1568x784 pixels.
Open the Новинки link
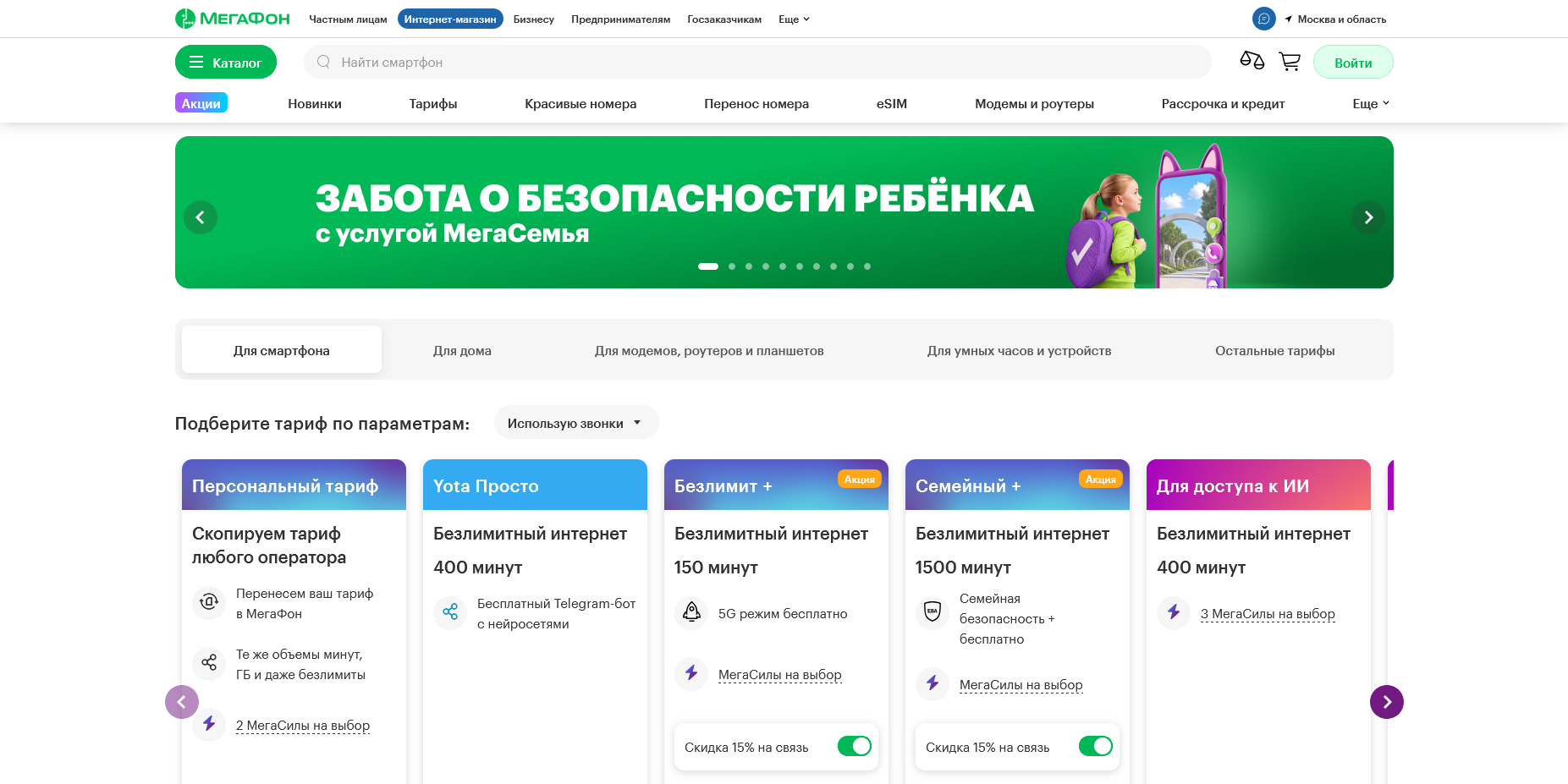click(x=315, y=103)
